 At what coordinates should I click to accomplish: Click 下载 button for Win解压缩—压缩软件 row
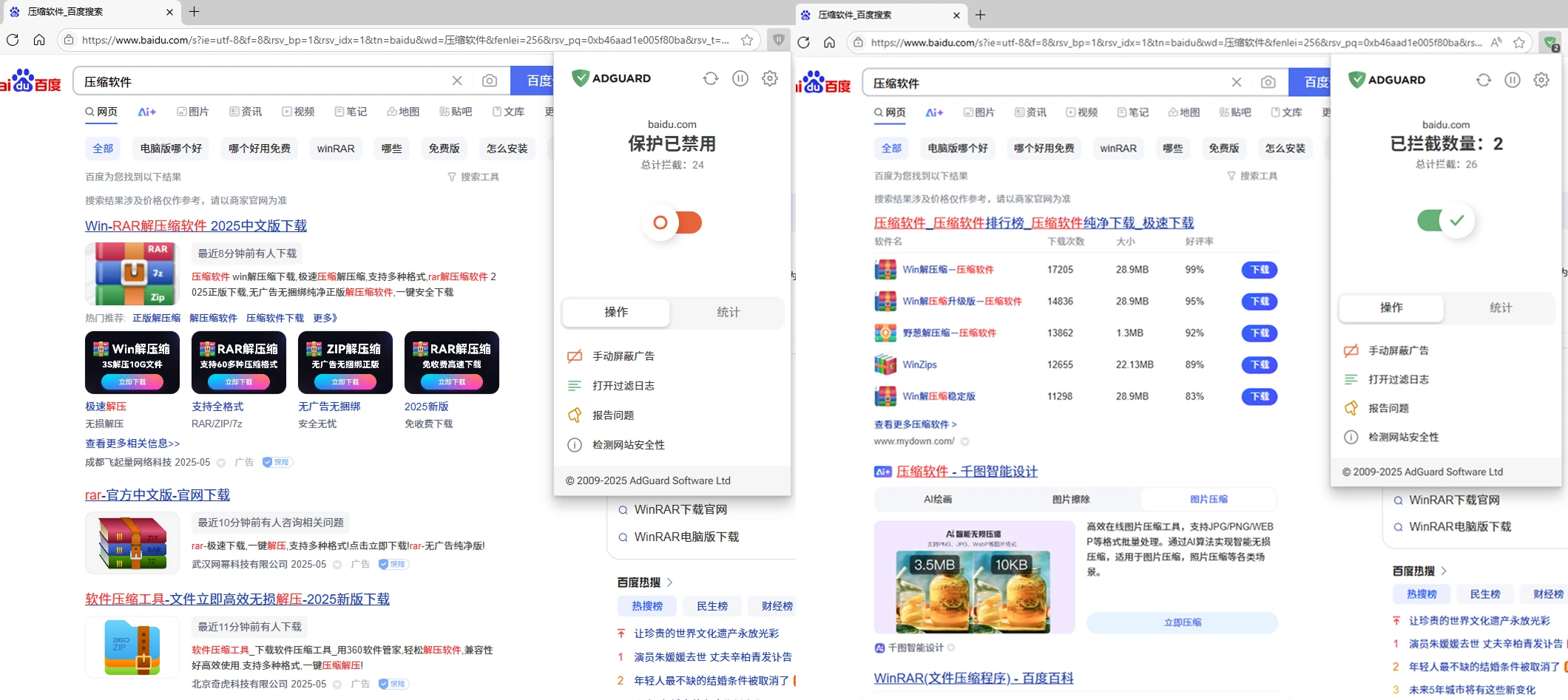1260,270
